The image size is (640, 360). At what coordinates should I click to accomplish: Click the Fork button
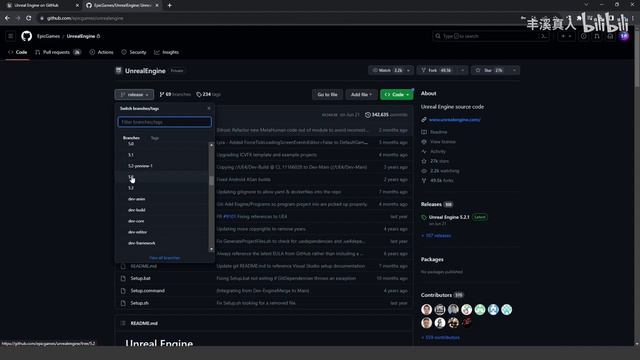point(437,70)
